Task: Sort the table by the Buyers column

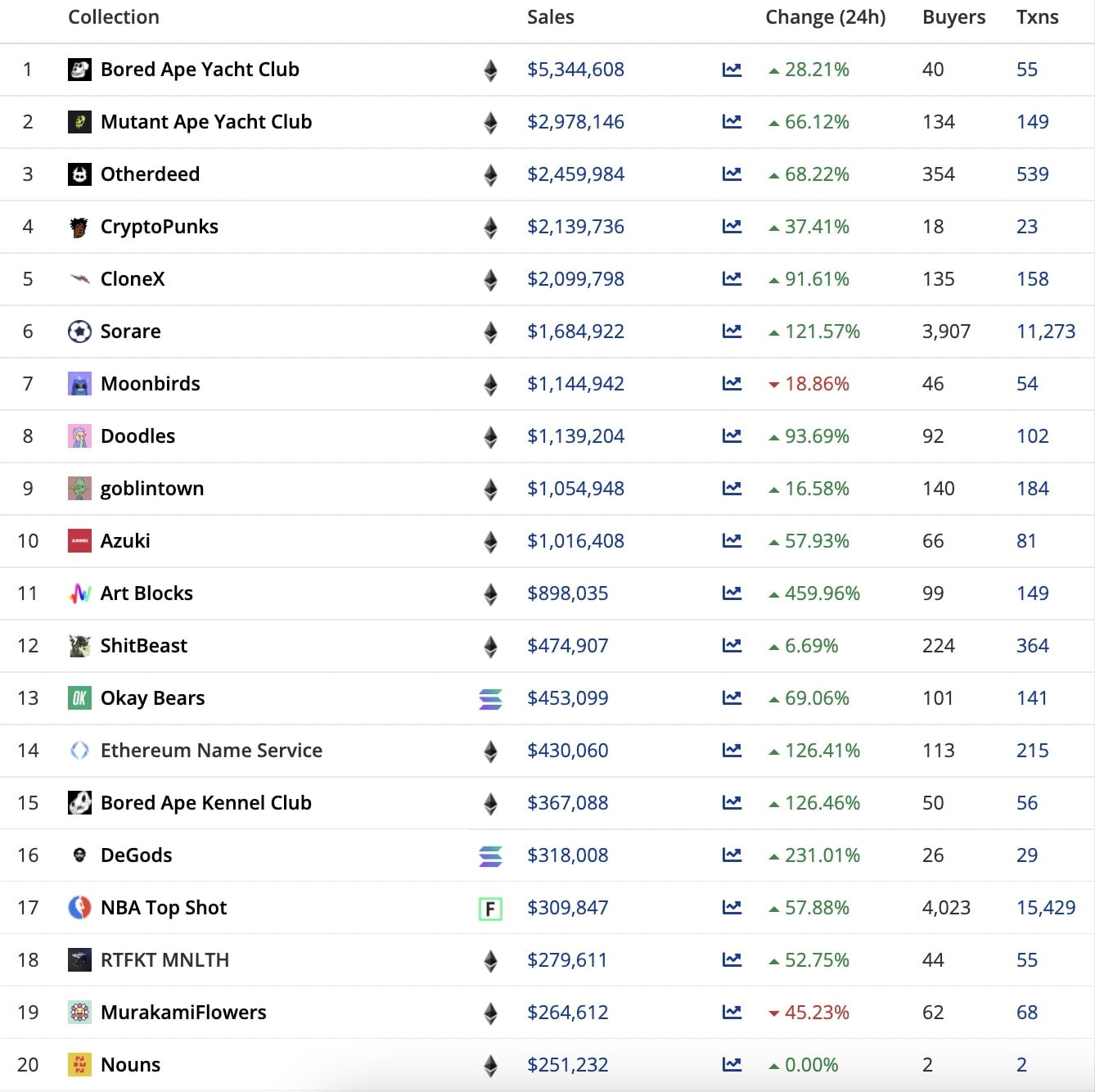Action: coord(953,16)
